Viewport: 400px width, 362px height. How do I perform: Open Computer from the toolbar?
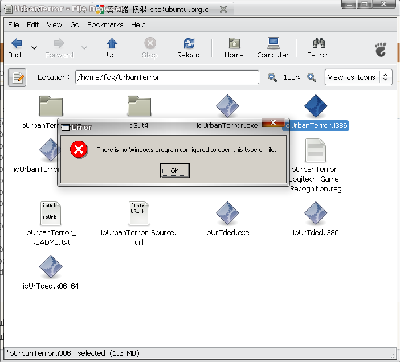click(x=273, y=43)
